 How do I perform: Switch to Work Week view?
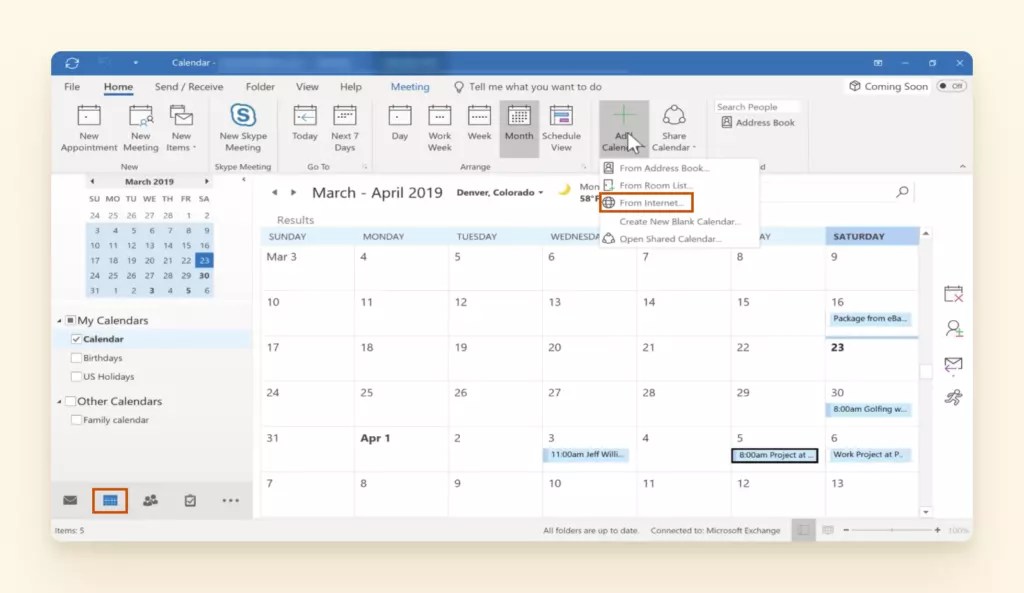(439, 124)
